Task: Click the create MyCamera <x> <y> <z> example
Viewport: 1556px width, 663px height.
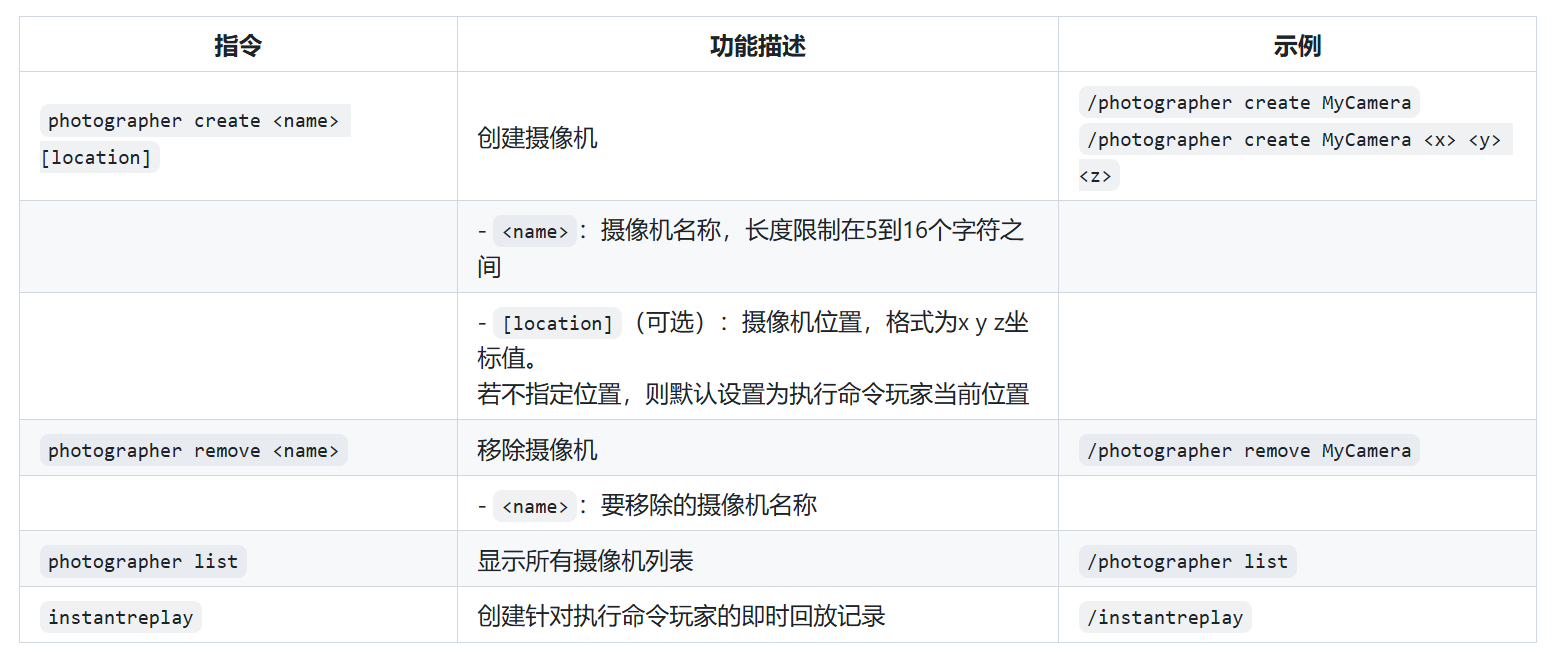Action: click(1295, 141)
